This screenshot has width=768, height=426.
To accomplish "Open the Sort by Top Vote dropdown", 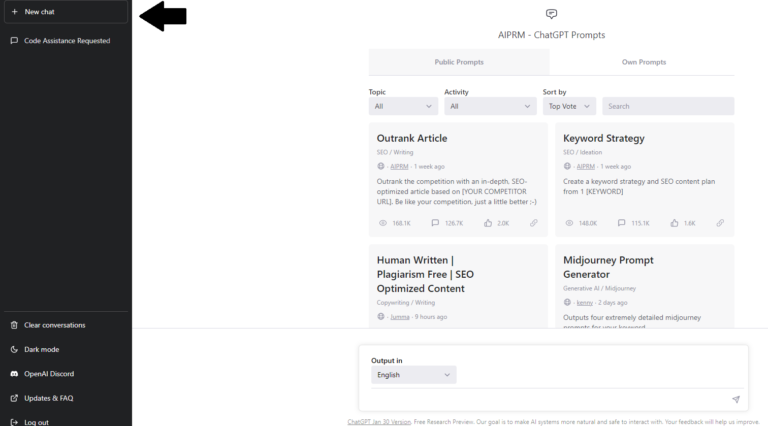I will 569,106.
